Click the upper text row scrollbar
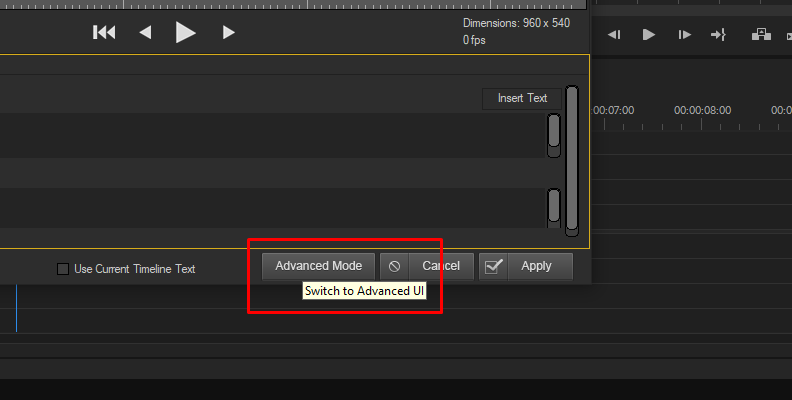Viewport: 792px width, 400px height. [554, 135]
